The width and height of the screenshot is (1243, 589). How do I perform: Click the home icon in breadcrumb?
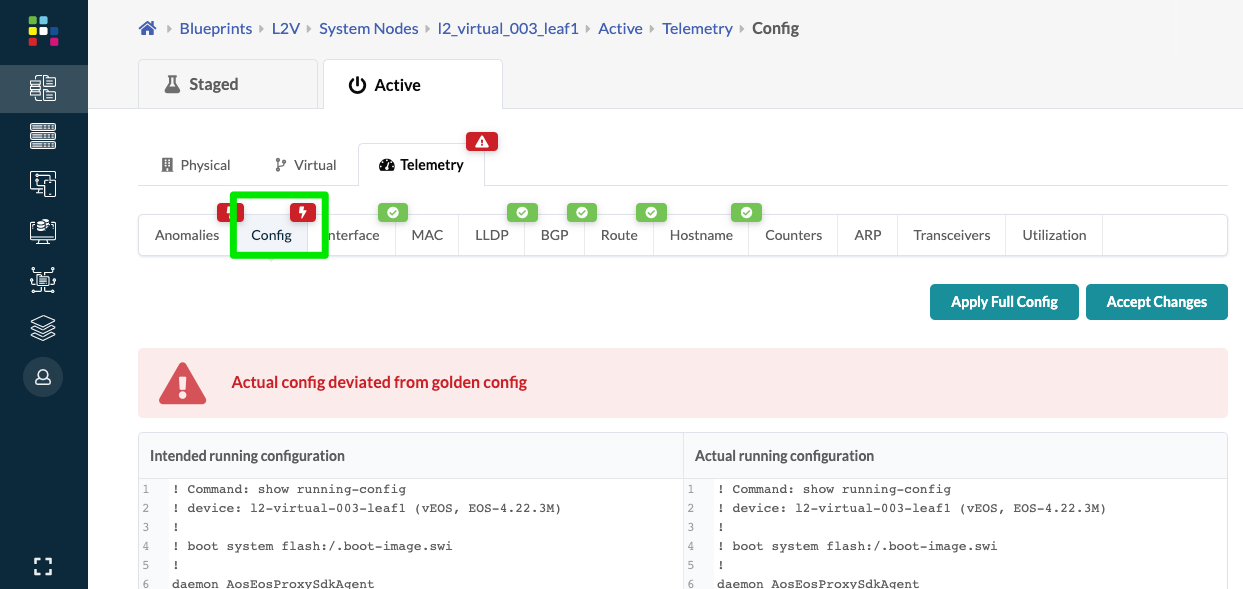pos(147,29)
